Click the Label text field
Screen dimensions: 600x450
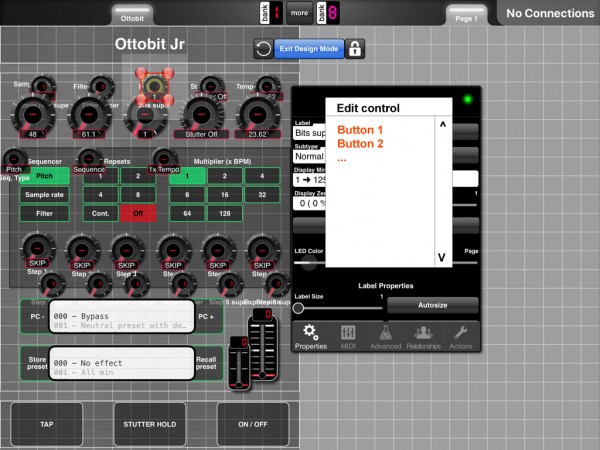click(x=310, y=133)
